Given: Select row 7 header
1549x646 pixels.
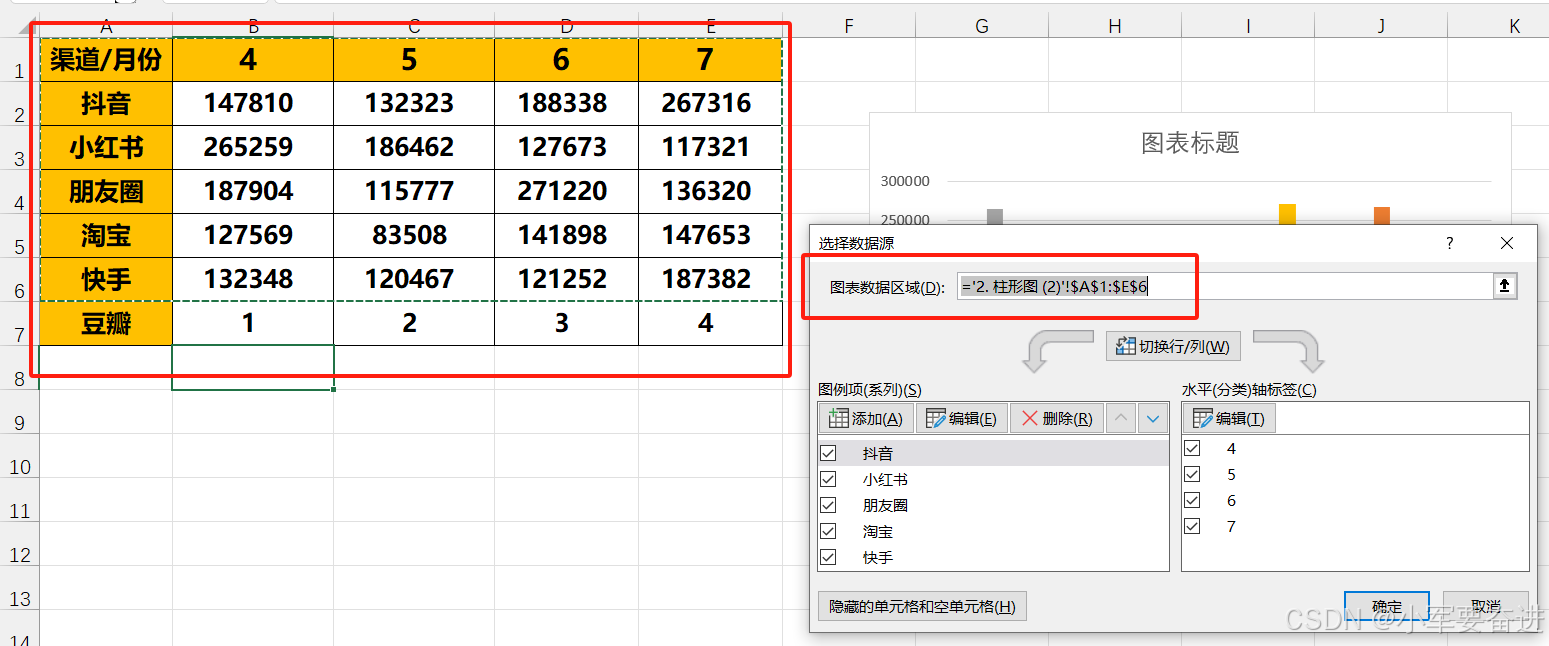Looking at the screenshot, I should coord(19,324).
